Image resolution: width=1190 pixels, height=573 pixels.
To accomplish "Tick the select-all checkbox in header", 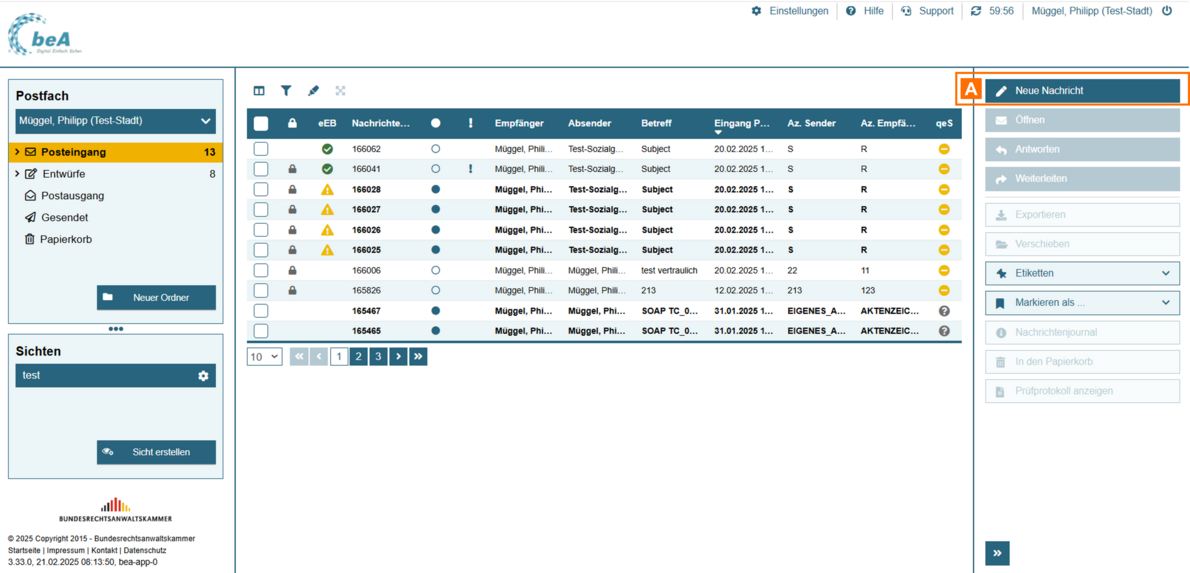I will point(260,123).
